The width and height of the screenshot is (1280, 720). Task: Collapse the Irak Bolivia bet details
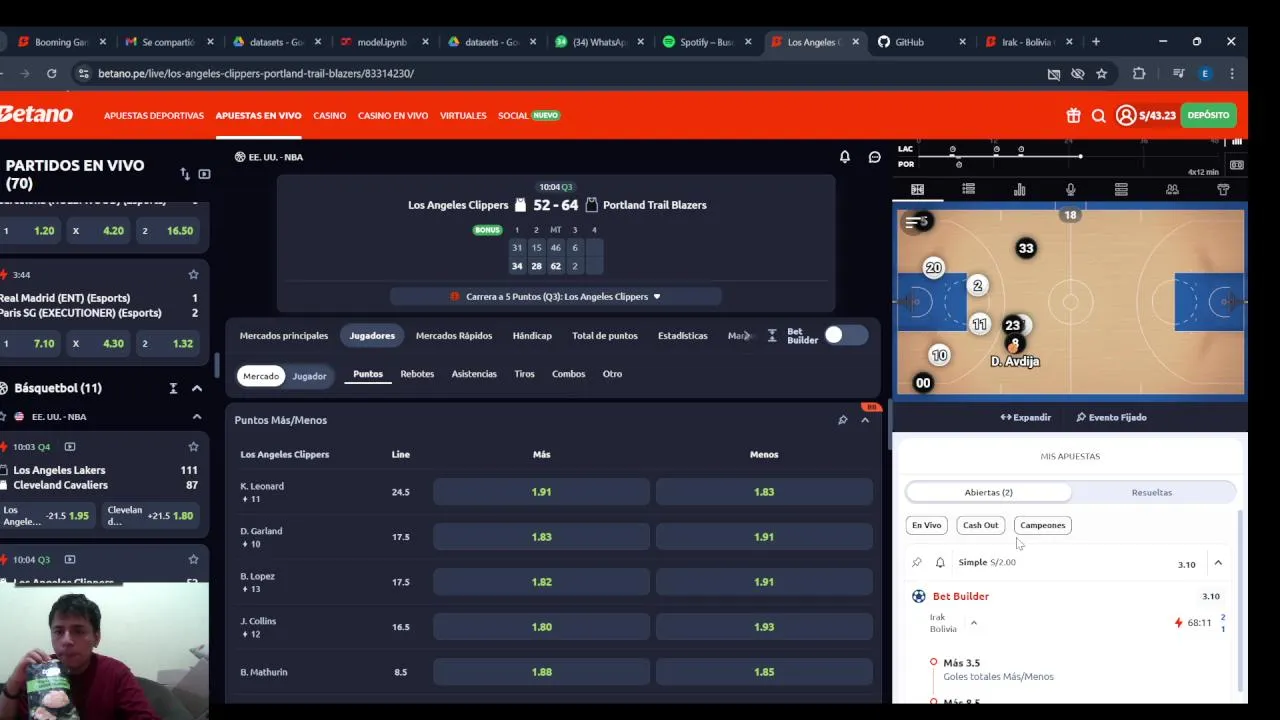pyautogui.click(x=973, y=623)
